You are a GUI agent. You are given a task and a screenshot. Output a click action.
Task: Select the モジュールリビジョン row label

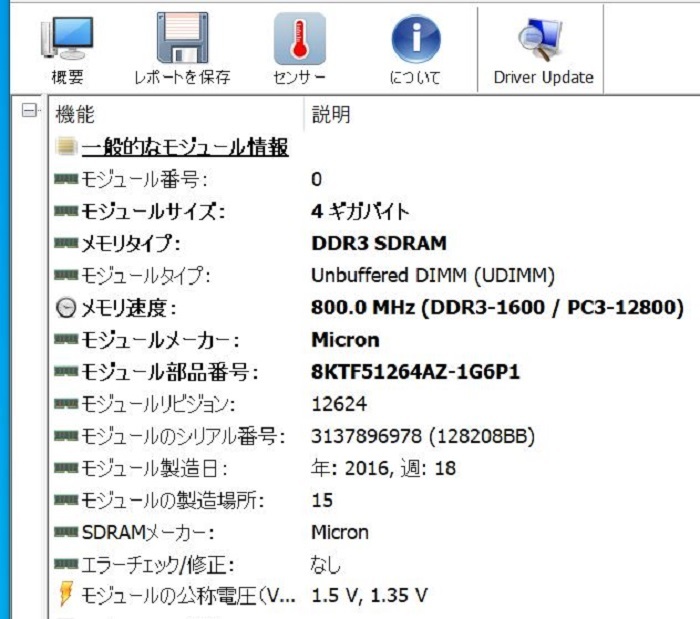click(x=158, y=404)
